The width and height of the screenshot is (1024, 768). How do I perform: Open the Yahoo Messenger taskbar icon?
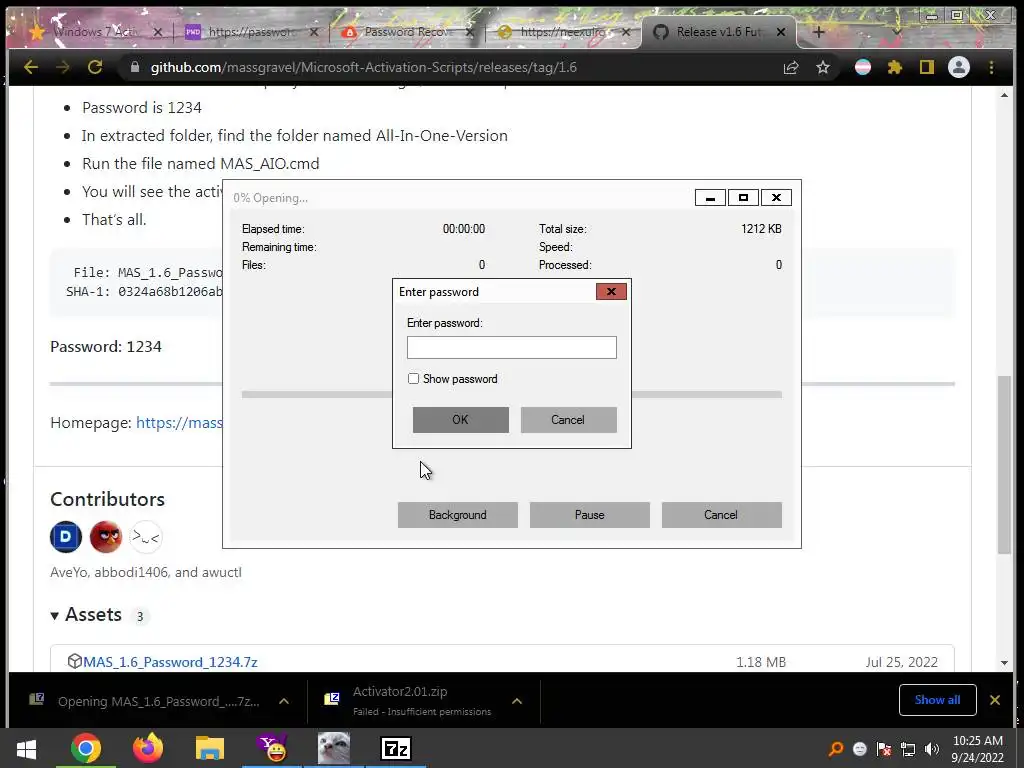tap(272, 748)
